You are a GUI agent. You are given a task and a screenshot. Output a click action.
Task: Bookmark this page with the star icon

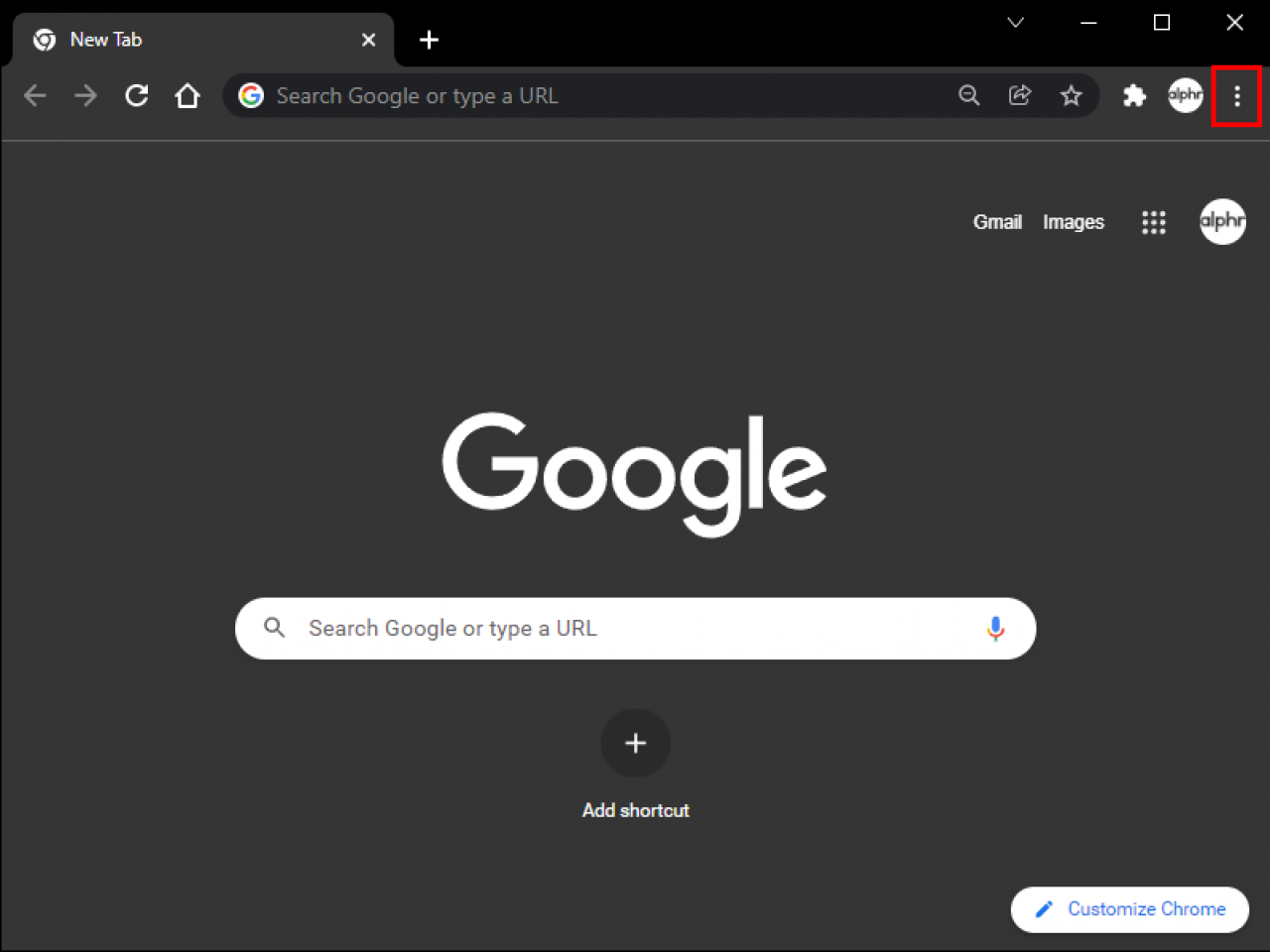[x=1072, y=95]
